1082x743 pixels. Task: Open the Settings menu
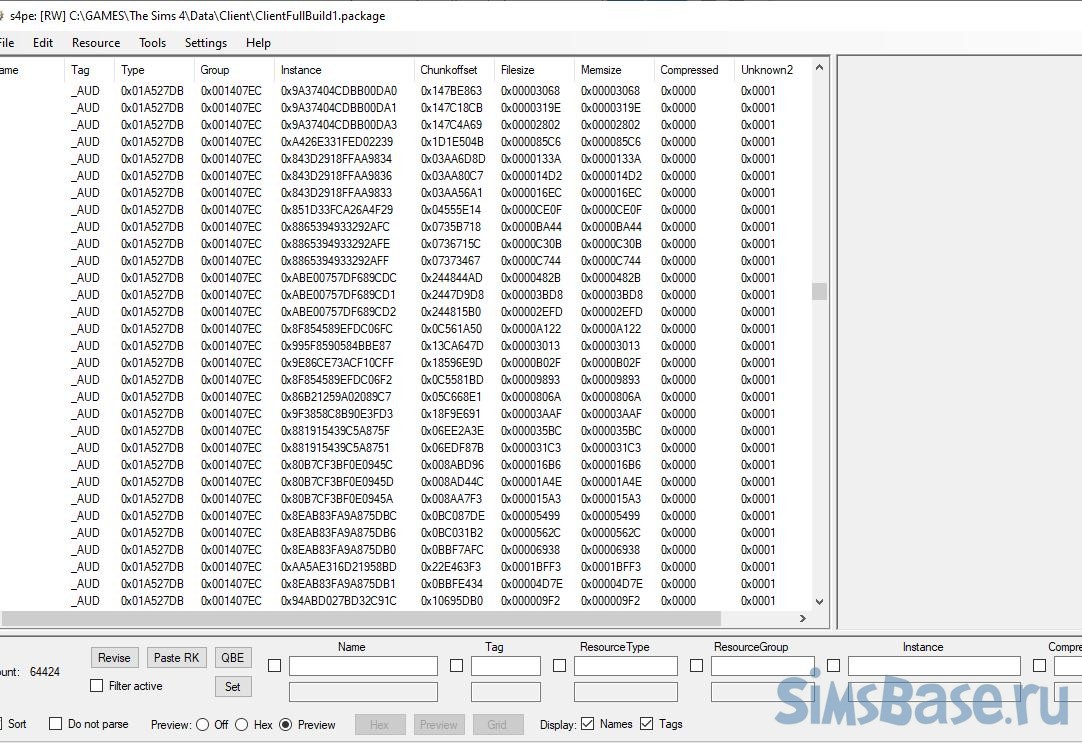[206, 43]
